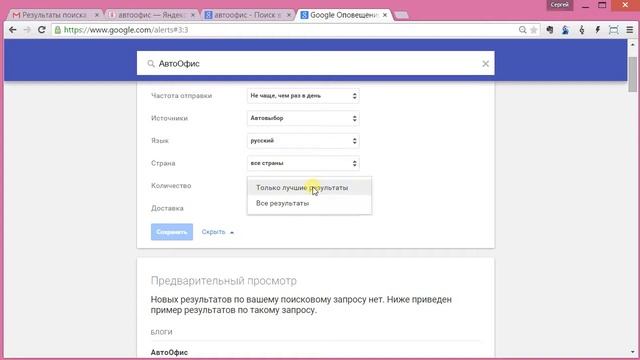Click the Предварительный просмотр heading
This screenshot has width=640, height=360.
(x=224, y=281)
